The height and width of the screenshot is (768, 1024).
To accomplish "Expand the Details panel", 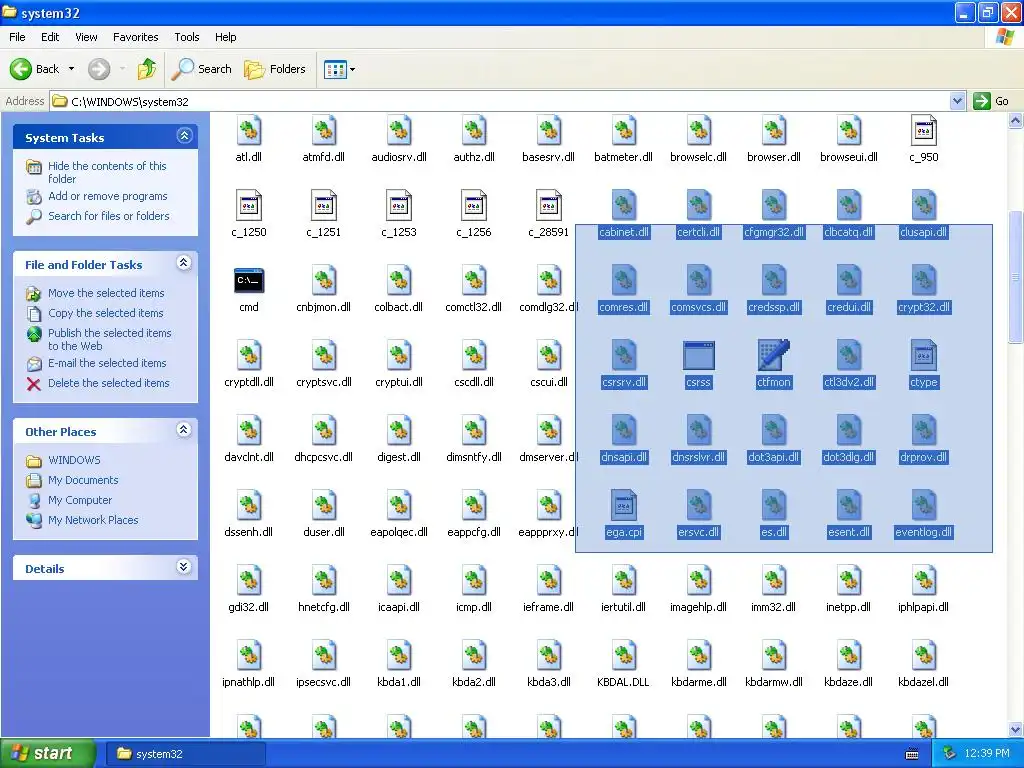I will click(x=184, y=567).
